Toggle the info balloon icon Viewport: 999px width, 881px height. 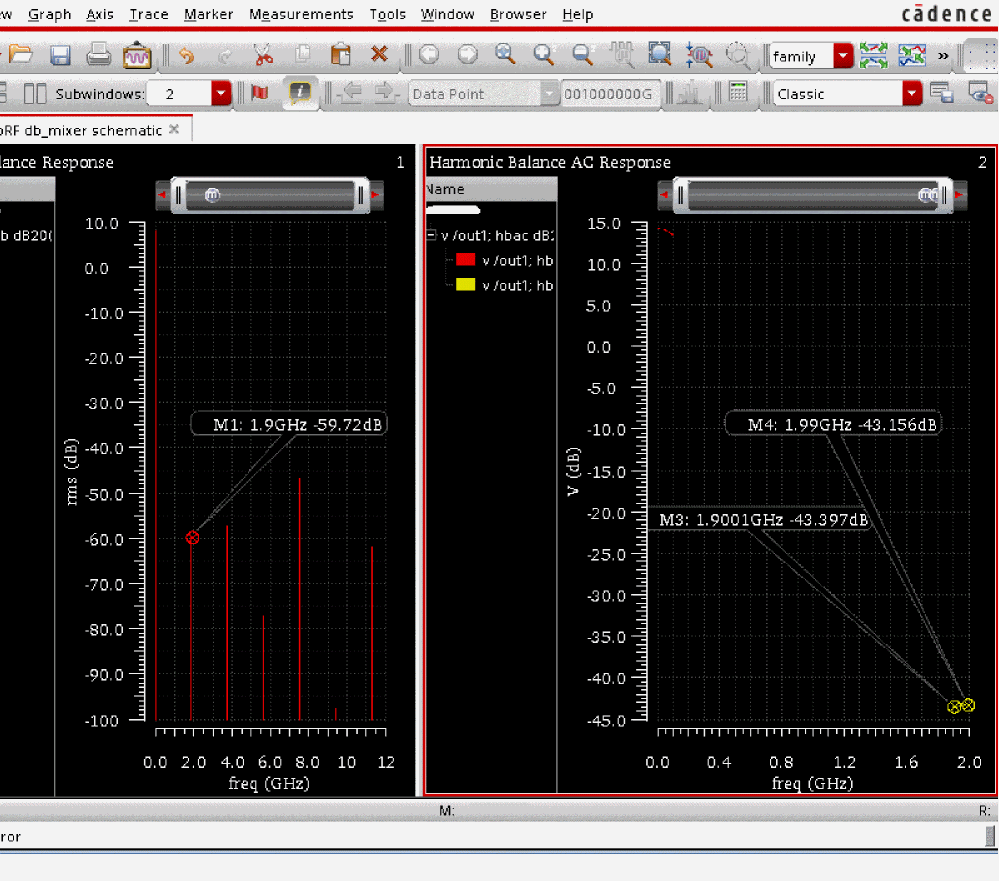coord(299,93)
